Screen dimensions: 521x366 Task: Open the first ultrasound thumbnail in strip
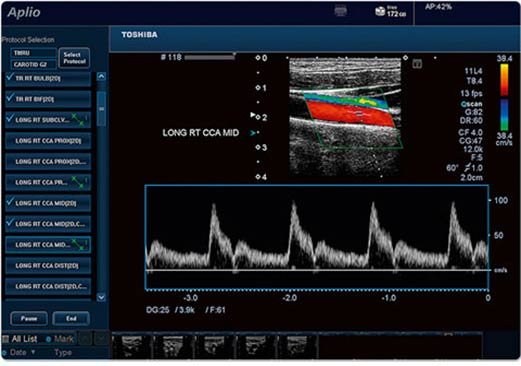click(132, 346)
